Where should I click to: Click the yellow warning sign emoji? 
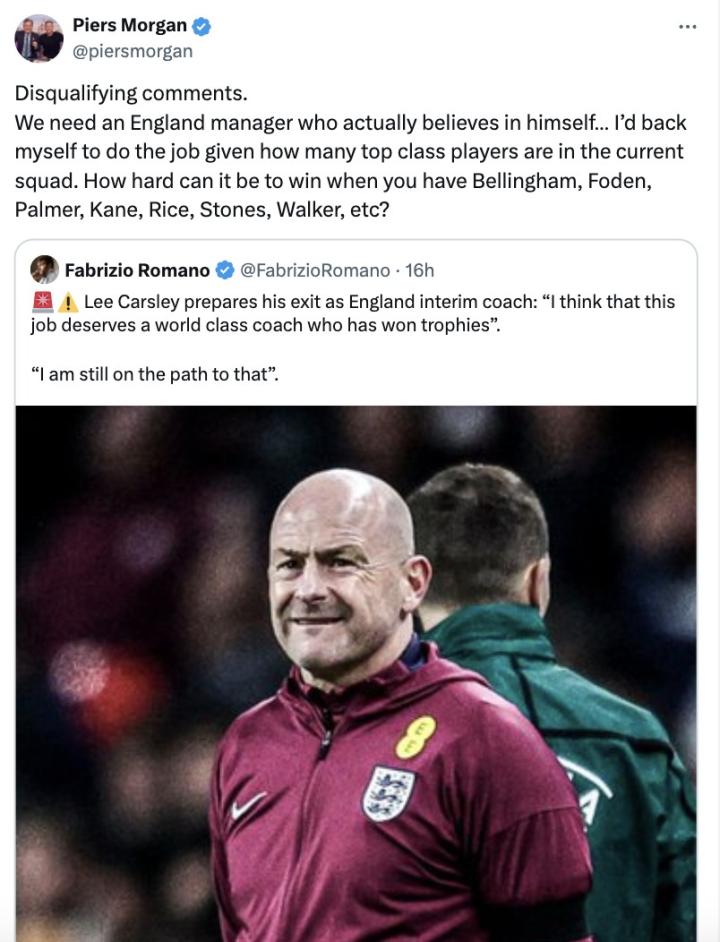pyautogui.click(x=68, y=302)
